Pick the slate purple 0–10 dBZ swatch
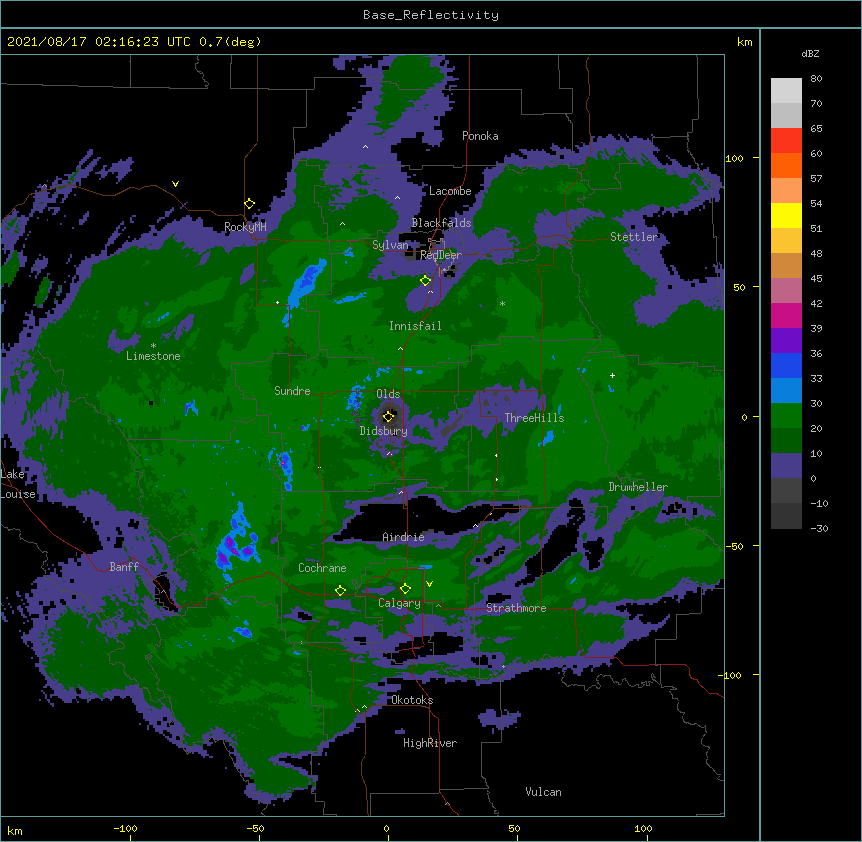This screenshot has height=842, width=862. (x=786, y=466)
